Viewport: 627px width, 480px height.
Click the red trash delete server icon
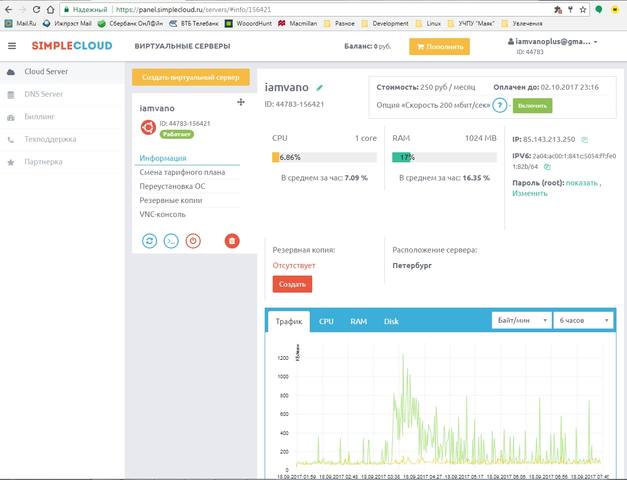(x=232, y=240)
